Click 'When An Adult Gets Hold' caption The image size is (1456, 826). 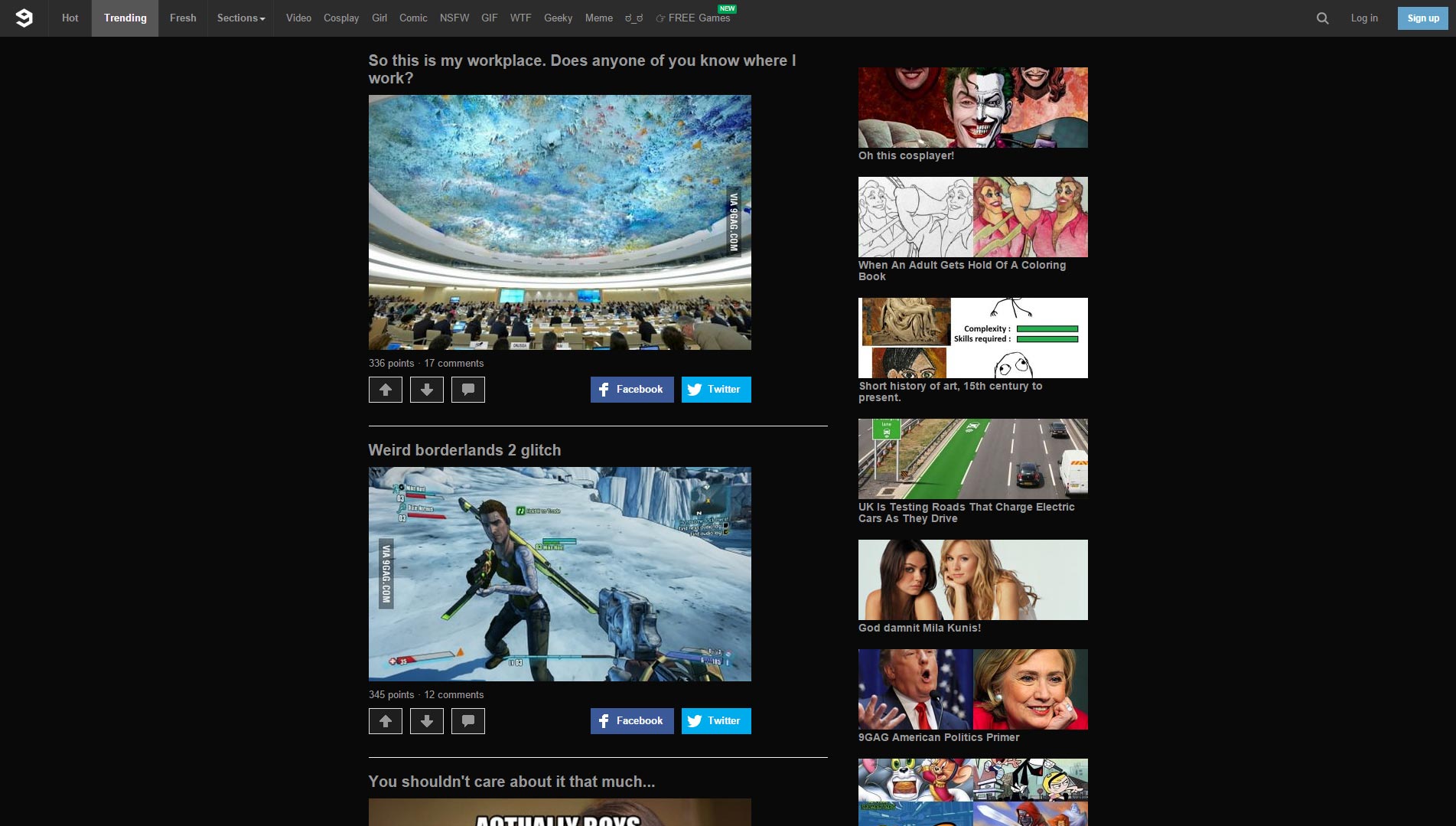962,271
